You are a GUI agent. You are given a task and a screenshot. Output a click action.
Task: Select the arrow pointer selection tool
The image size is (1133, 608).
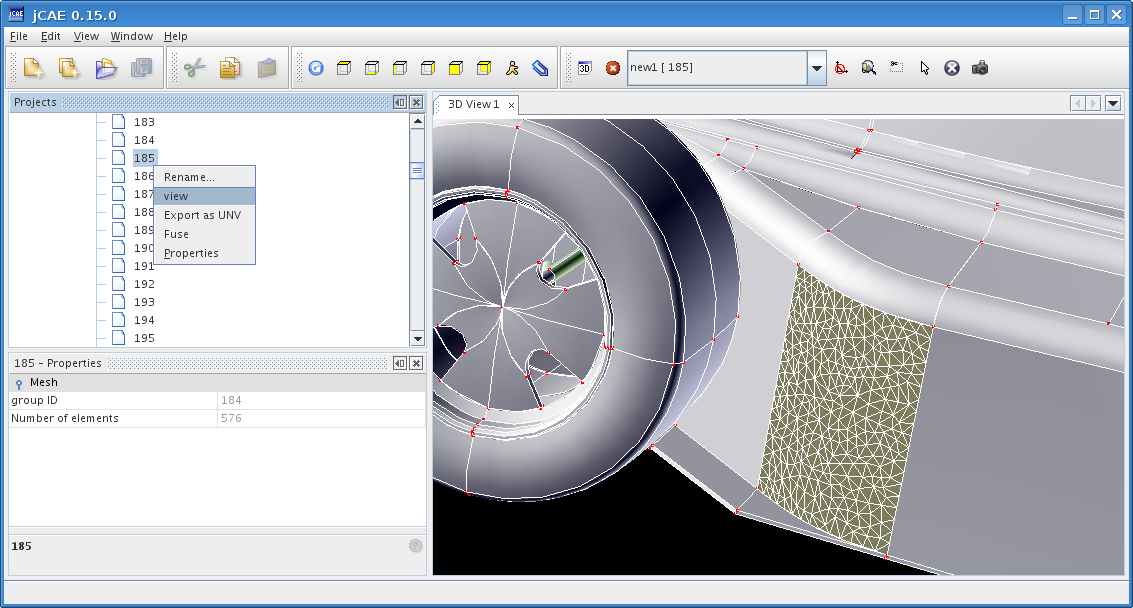click(x=924, y=68)
